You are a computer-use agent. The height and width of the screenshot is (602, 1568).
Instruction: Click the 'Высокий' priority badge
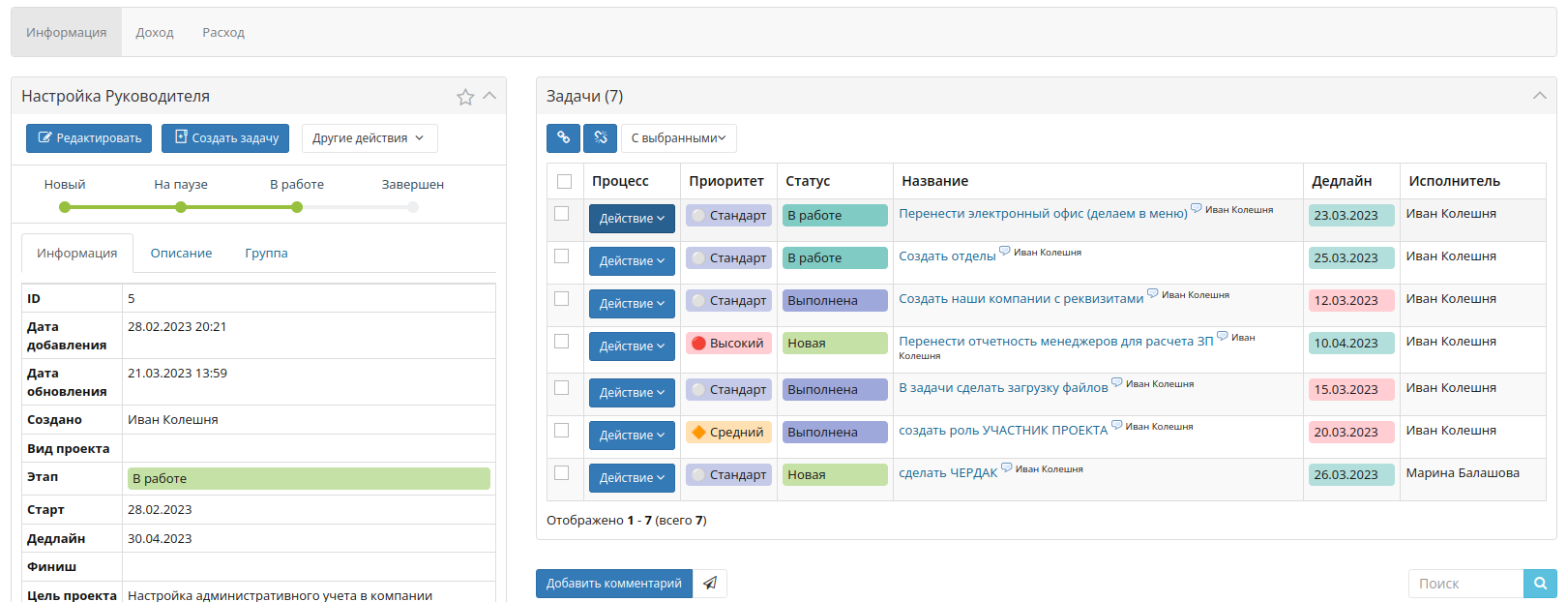coord(728,343)
